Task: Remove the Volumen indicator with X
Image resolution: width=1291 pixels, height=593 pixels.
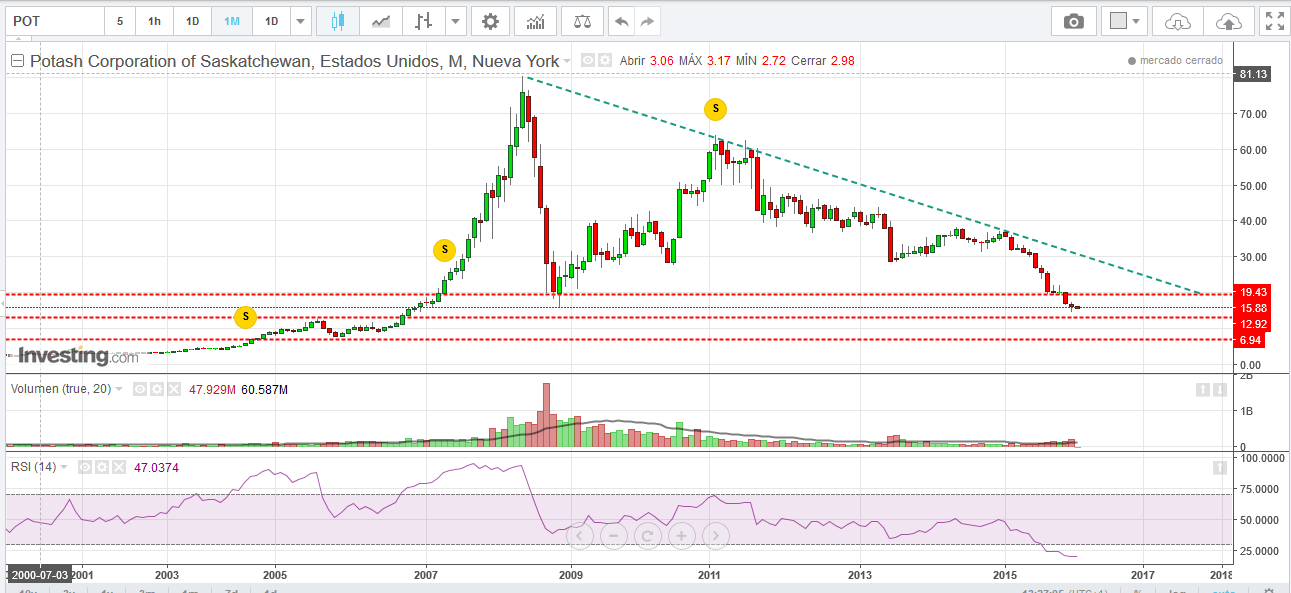Action: 174,389
